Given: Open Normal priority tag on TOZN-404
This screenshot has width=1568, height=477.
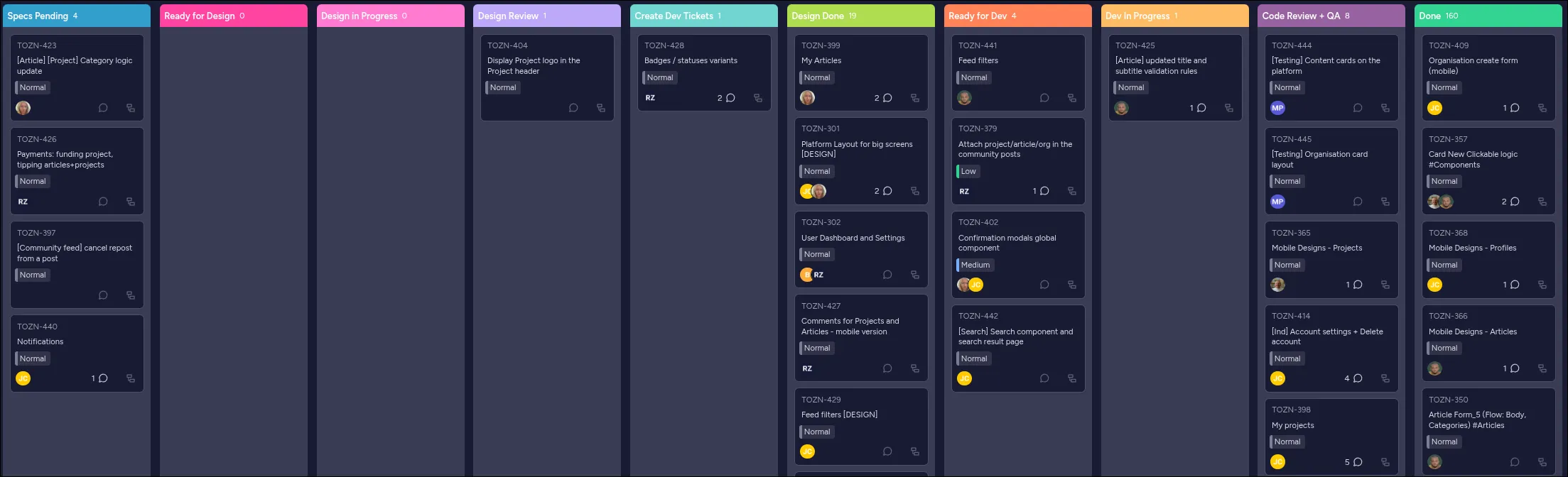Looking at the screenshot, I should (502, 87).
